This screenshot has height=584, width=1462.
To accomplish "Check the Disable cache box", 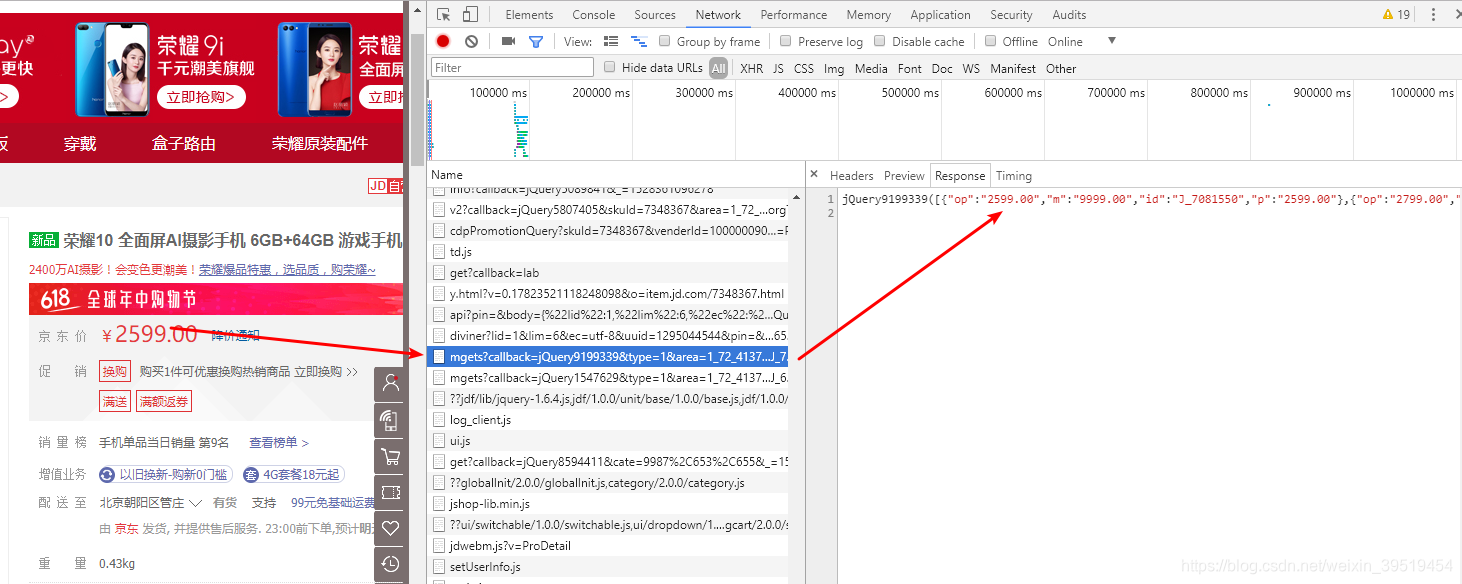I will click(880, 41).
